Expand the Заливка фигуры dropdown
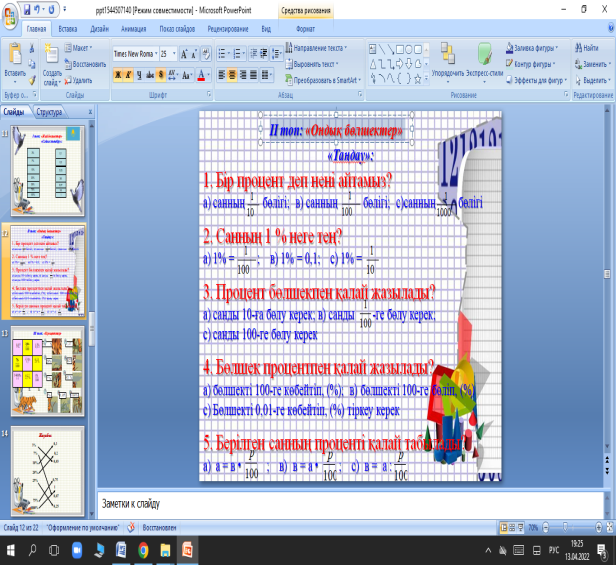Viewport: 616px width, 565px height. 532,48
